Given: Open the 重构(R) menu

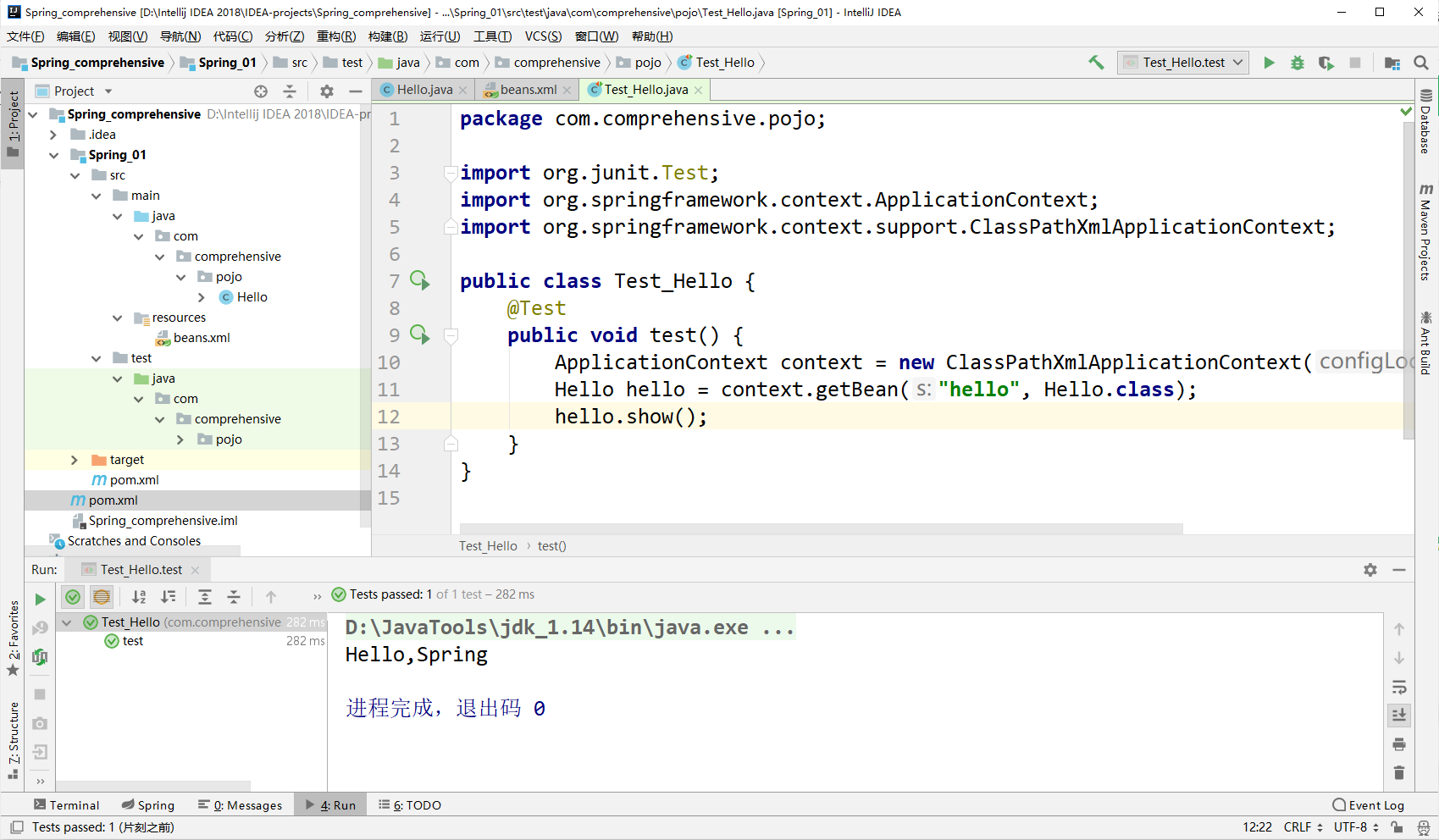Looking at the screenshot, I should click(336, 36).
